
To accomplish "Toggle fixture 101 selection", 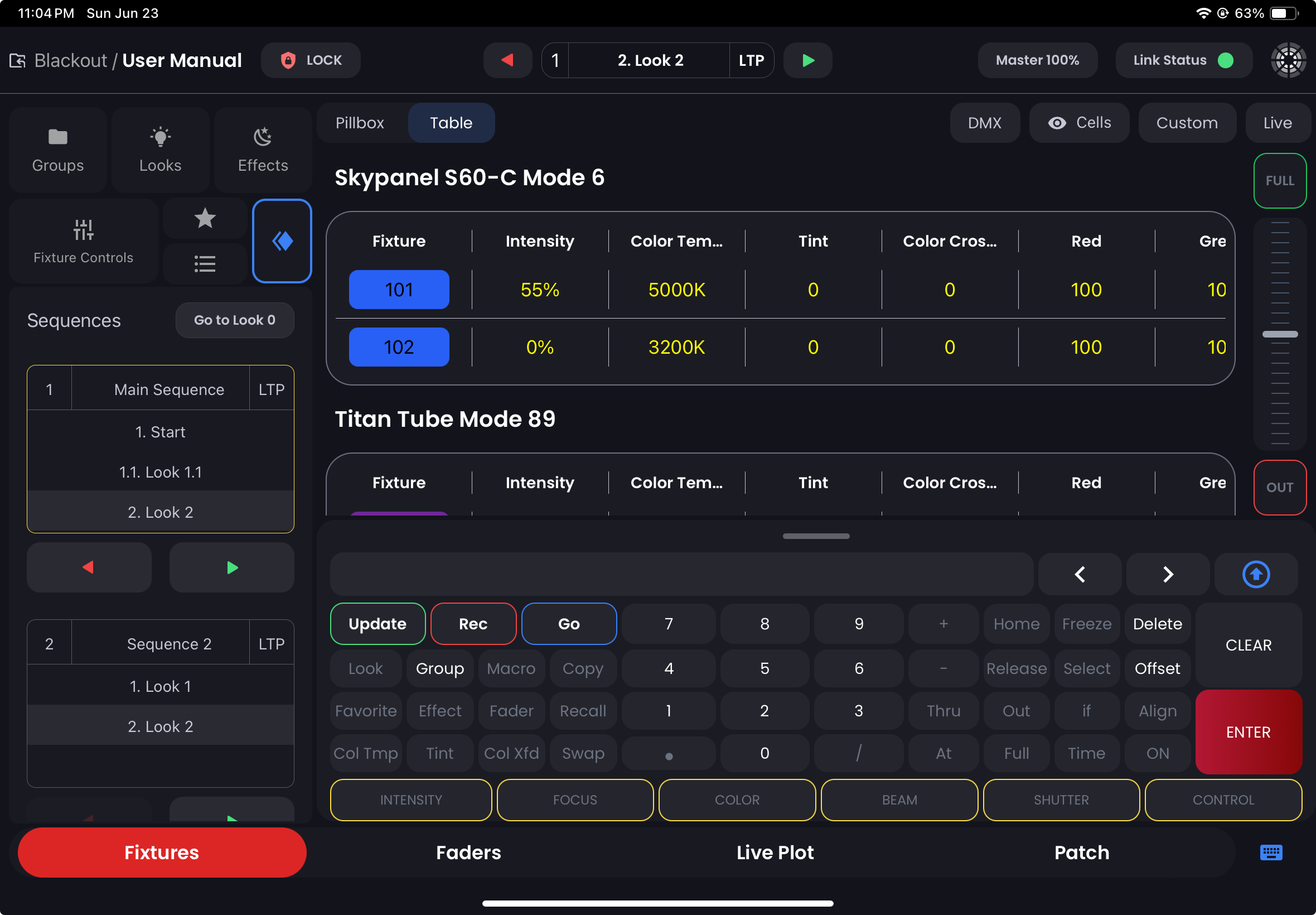I will pos(399,290).
